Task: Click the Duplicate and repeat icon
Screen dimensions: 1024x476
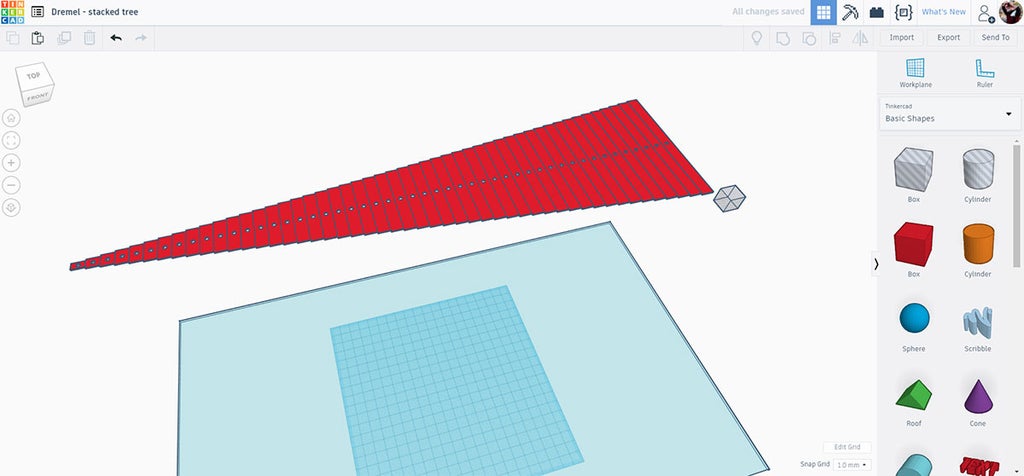Action: coord(64,38)
